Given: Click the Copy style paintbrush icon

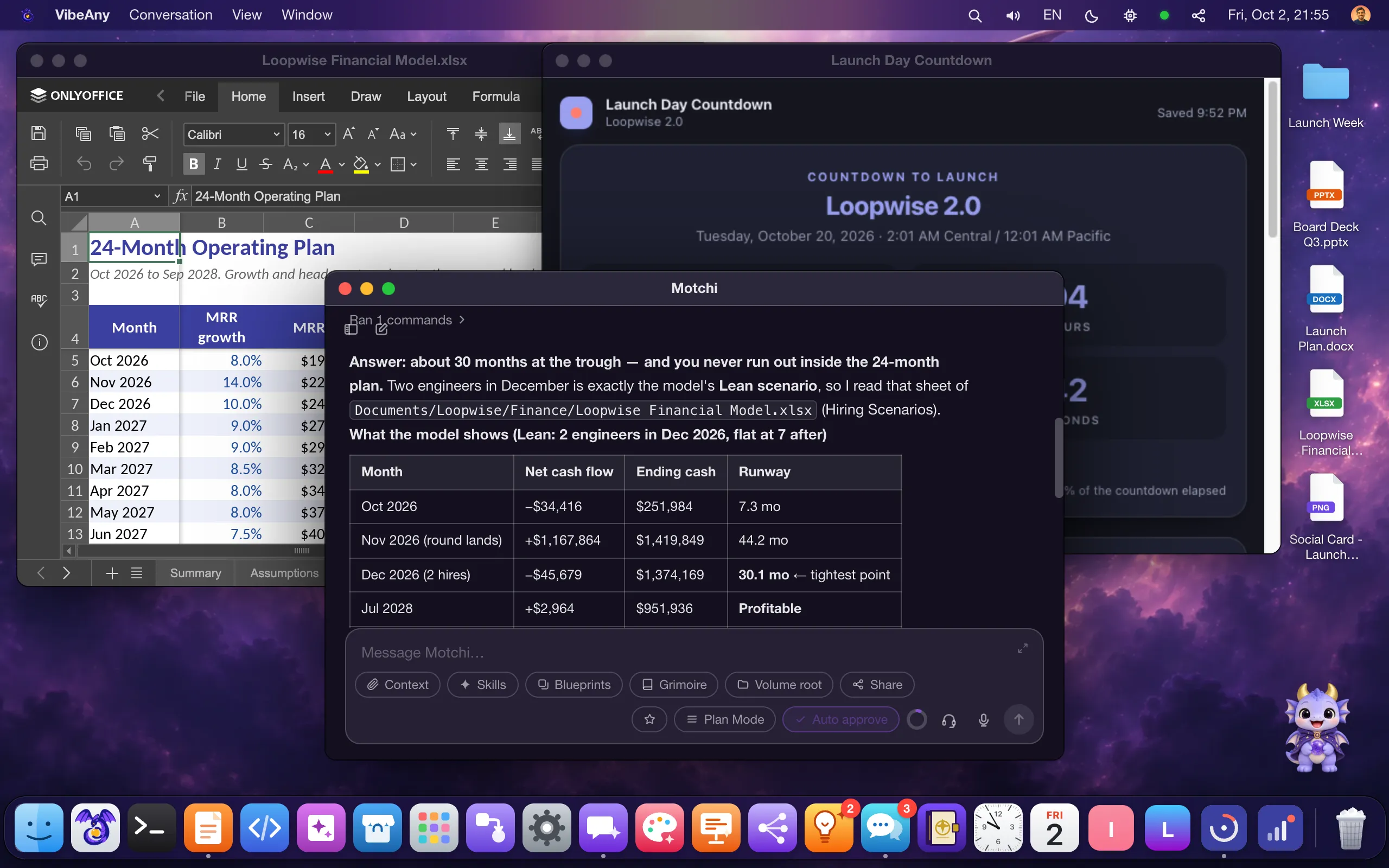Looking at the screenshot, I should [x=150, y=164].
